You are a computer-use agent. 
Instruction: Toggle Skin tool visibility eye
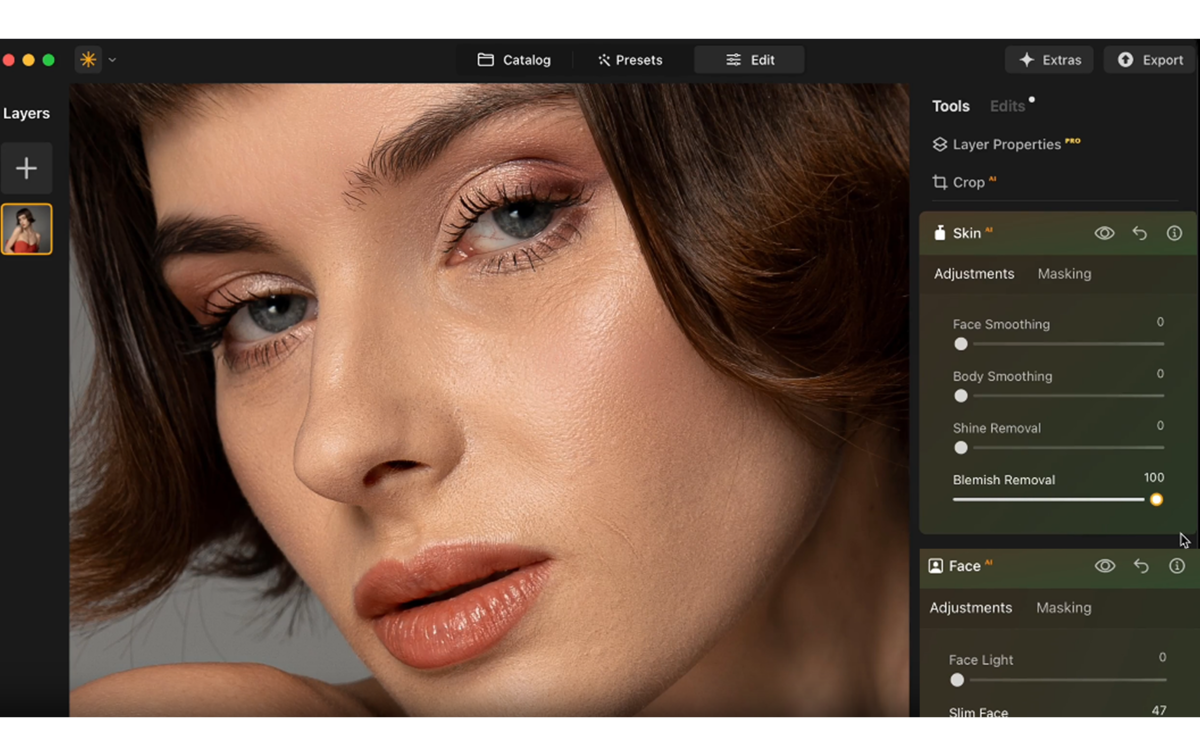pos(1104,233)
